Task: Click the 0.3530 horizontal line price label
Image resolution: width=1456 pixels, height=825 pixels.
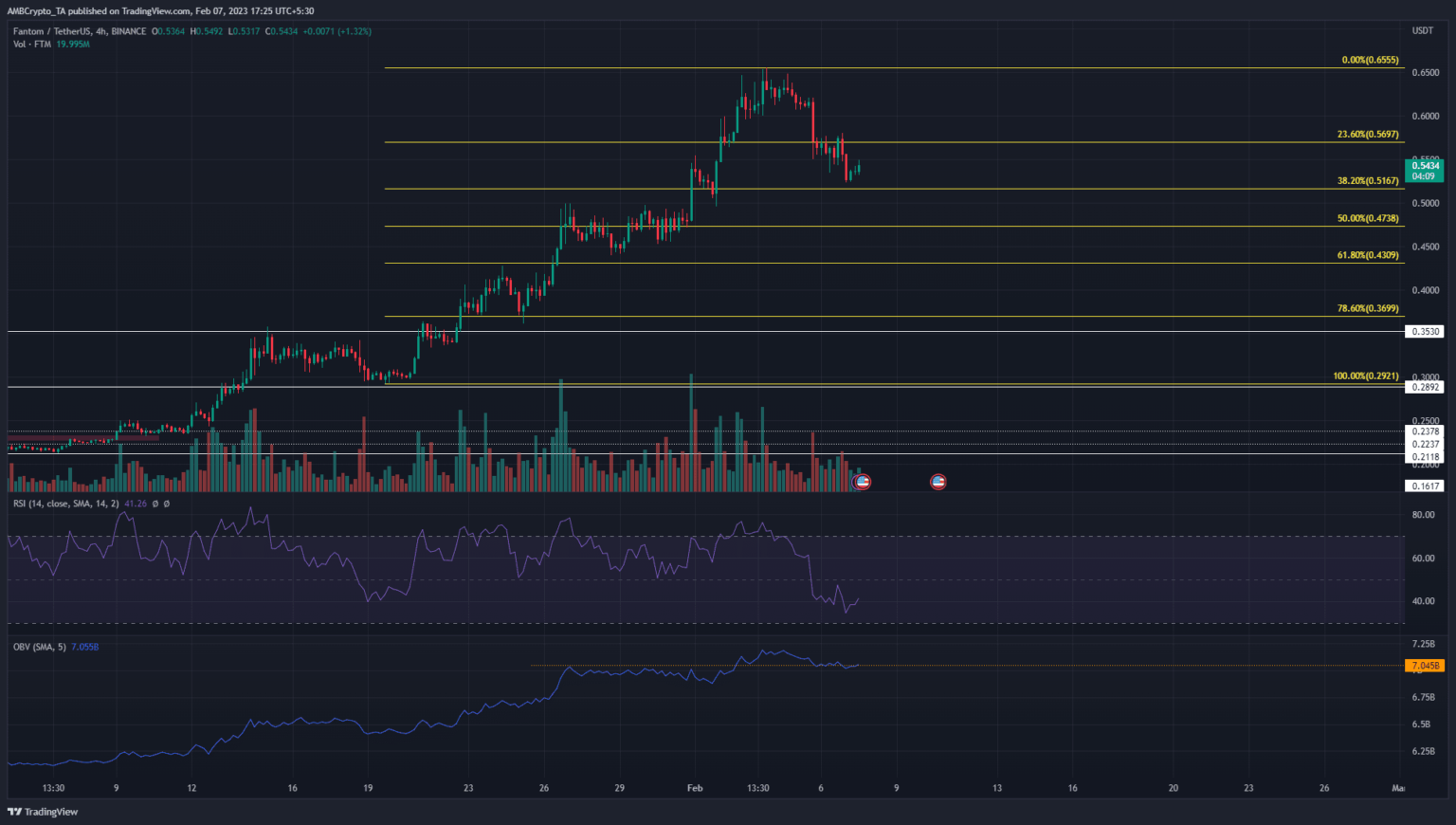Action: pos(1424,332)
